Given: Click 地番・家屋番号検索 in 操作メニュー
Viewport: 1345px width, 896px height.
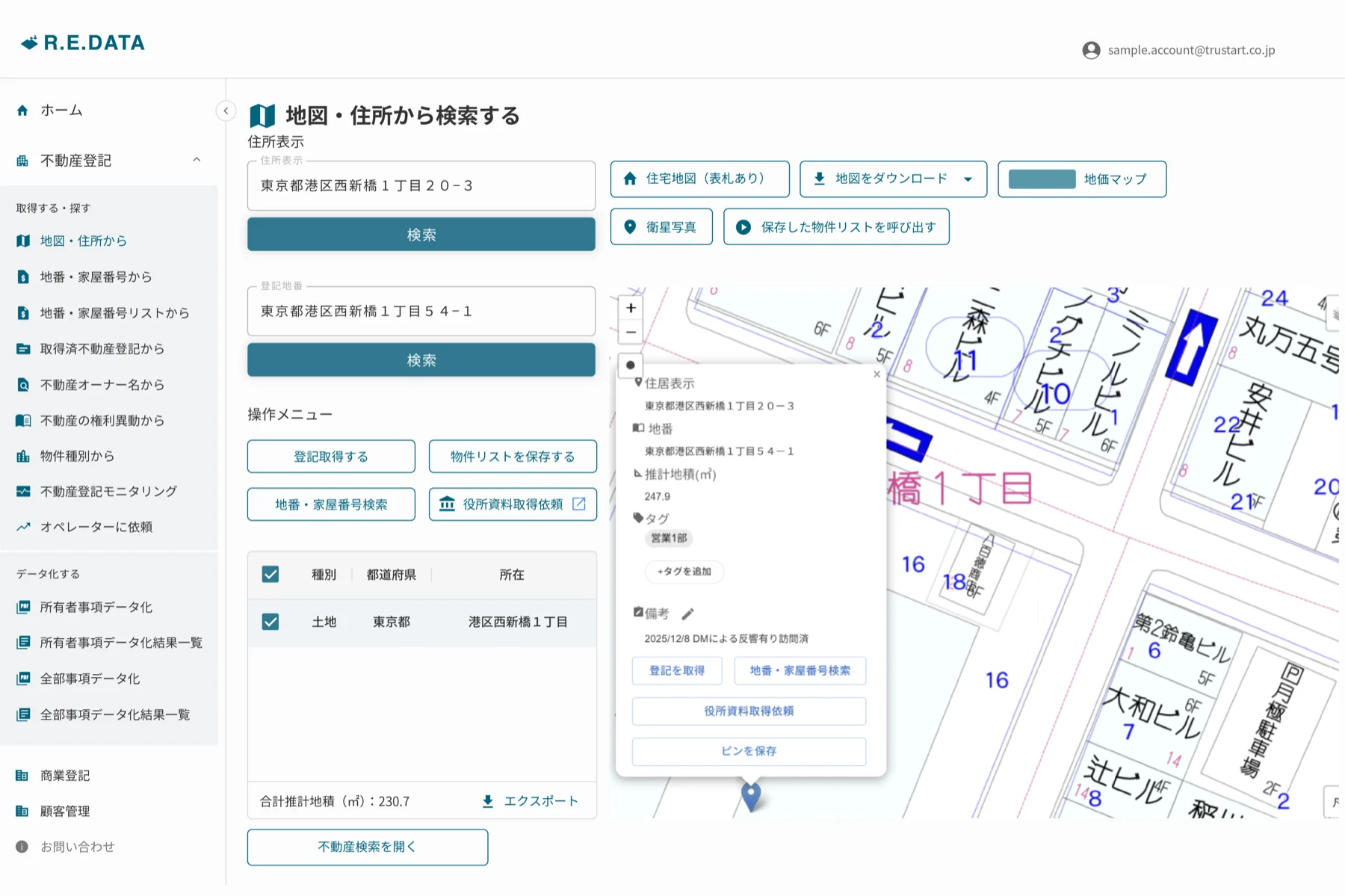Looking at the screenshot, I should [331, 504].
